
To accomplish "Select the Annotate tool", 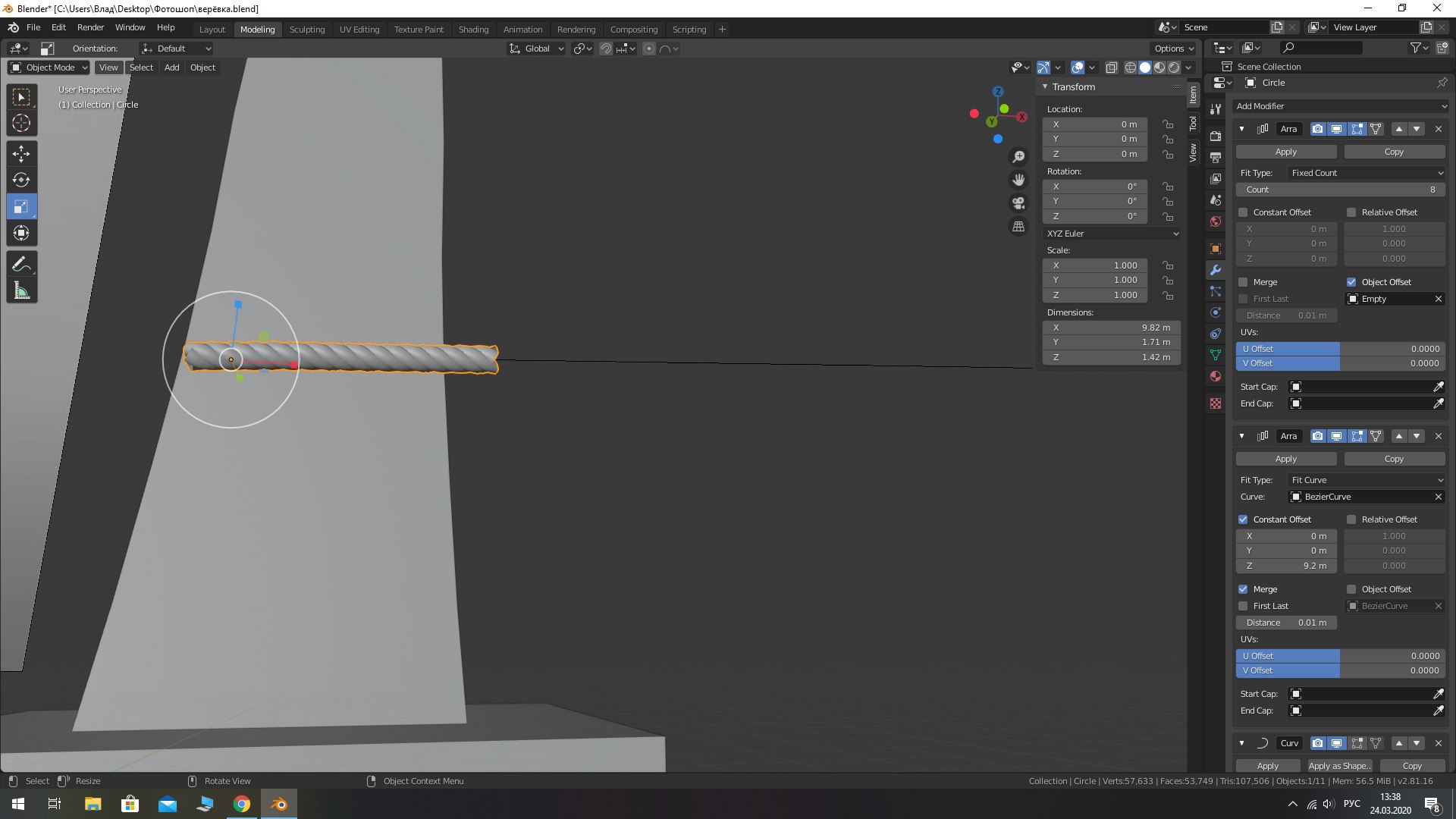I will pos(21,264).
